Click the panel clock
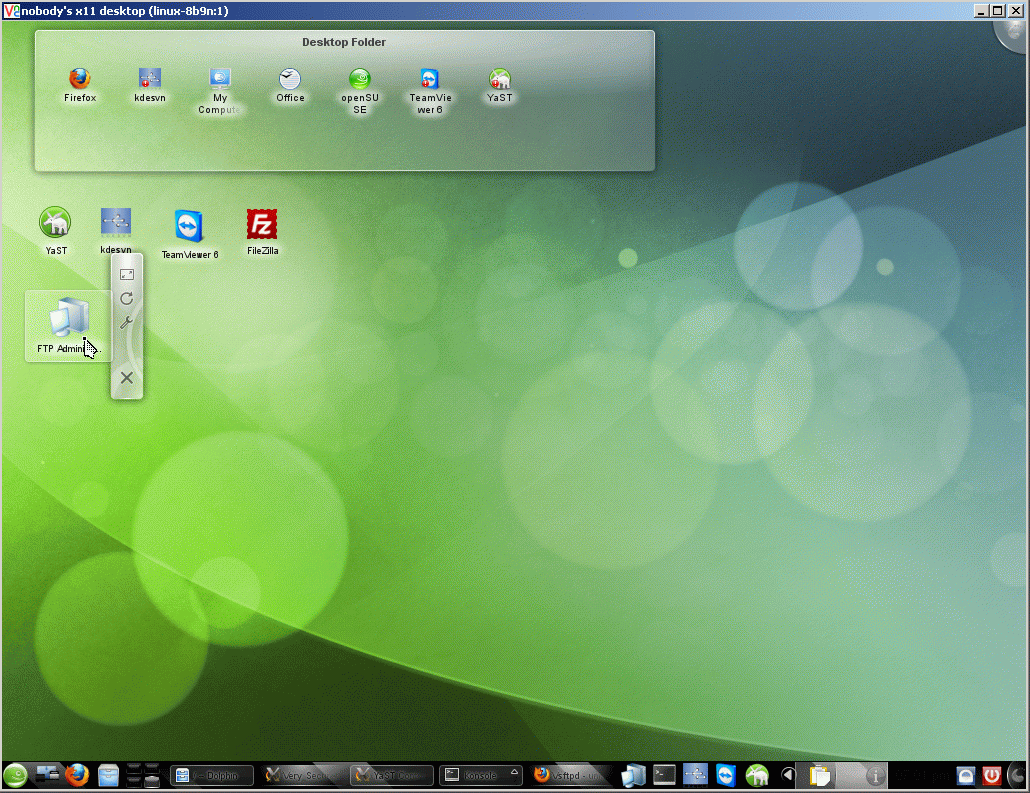Image resolution: width=1030 pixels, height=793 pixels. click(922, 776)
